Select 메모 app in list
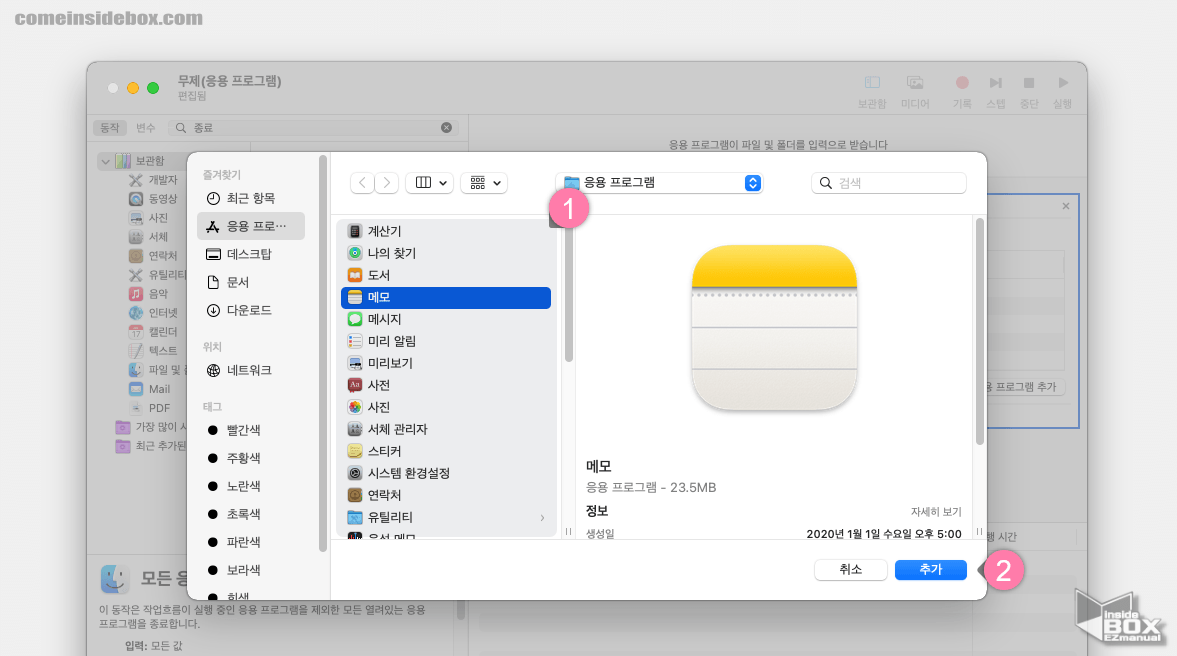1177x656 pixels. pyautogui.click(x=446, y=297)
